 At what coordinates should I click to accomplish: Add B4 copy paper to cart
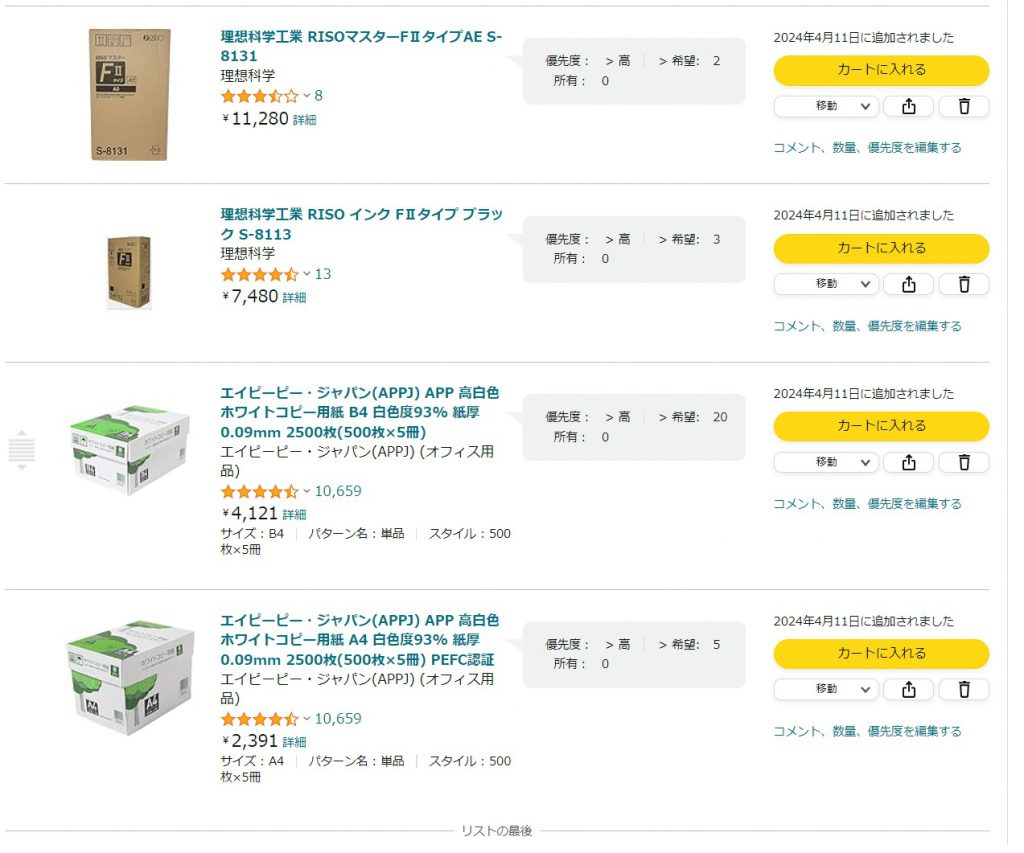881,426
